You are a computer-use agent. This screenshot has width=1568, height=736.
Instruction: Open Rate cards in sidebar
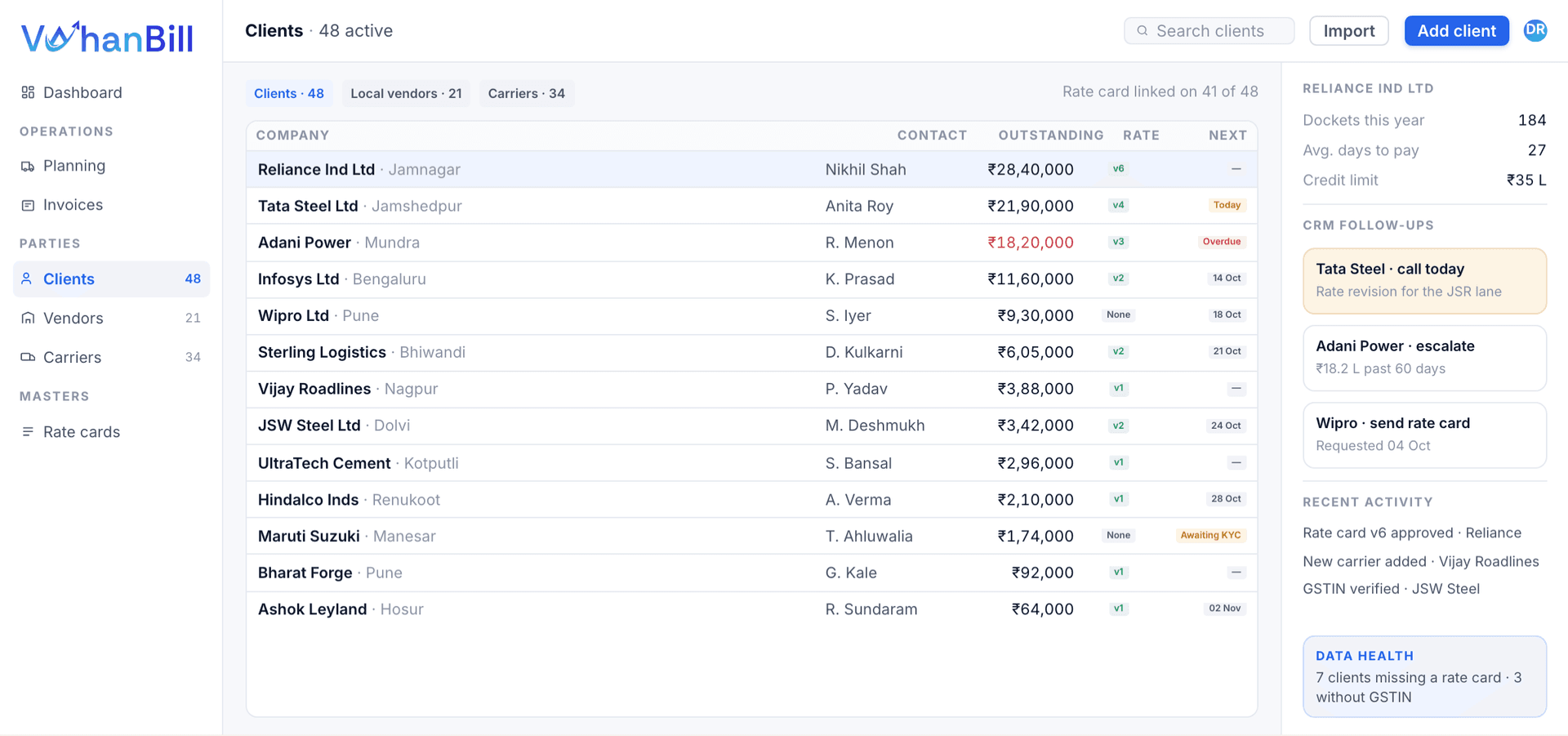click(111, 431)
